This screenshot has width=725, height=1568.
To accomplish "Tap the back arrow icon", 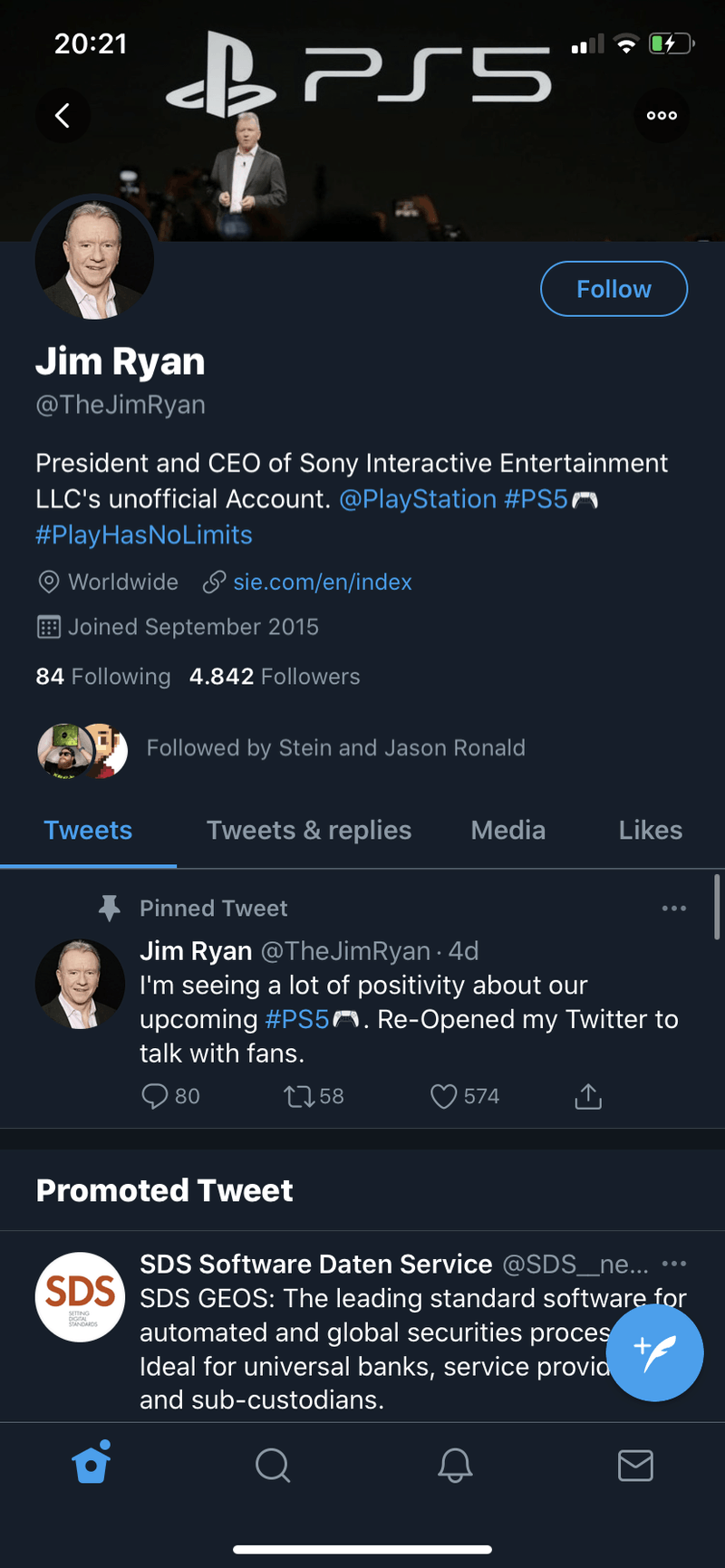I will pyautogui.click(x=63, y=116).
